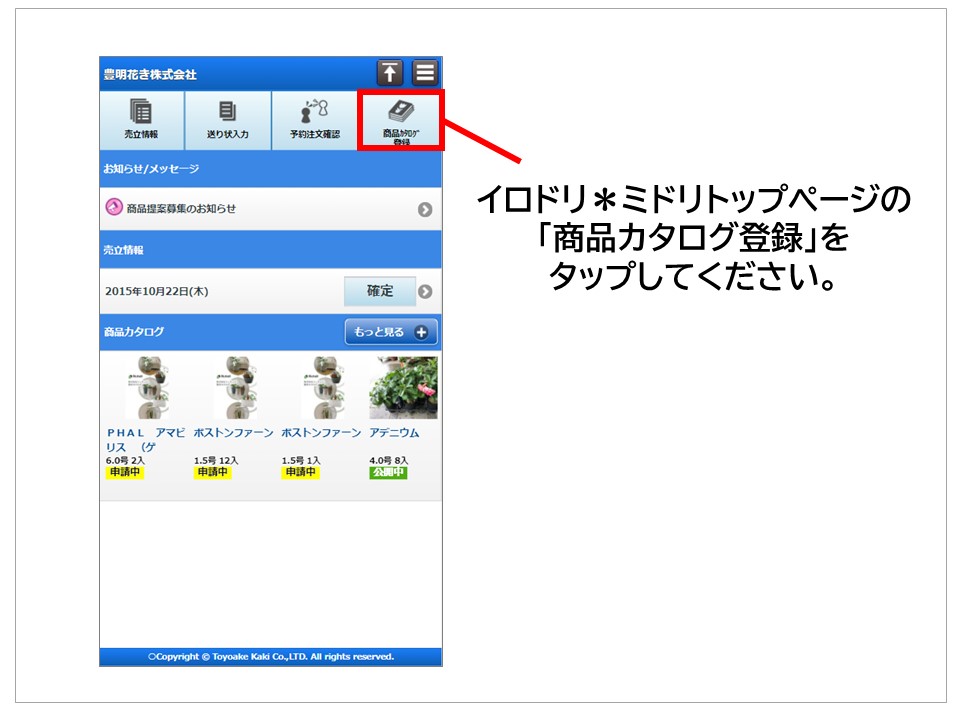This screenshot has height=720, width=960.
Task: Tap the scroll-to-top arrow icon in header
Action: point(389,73)
